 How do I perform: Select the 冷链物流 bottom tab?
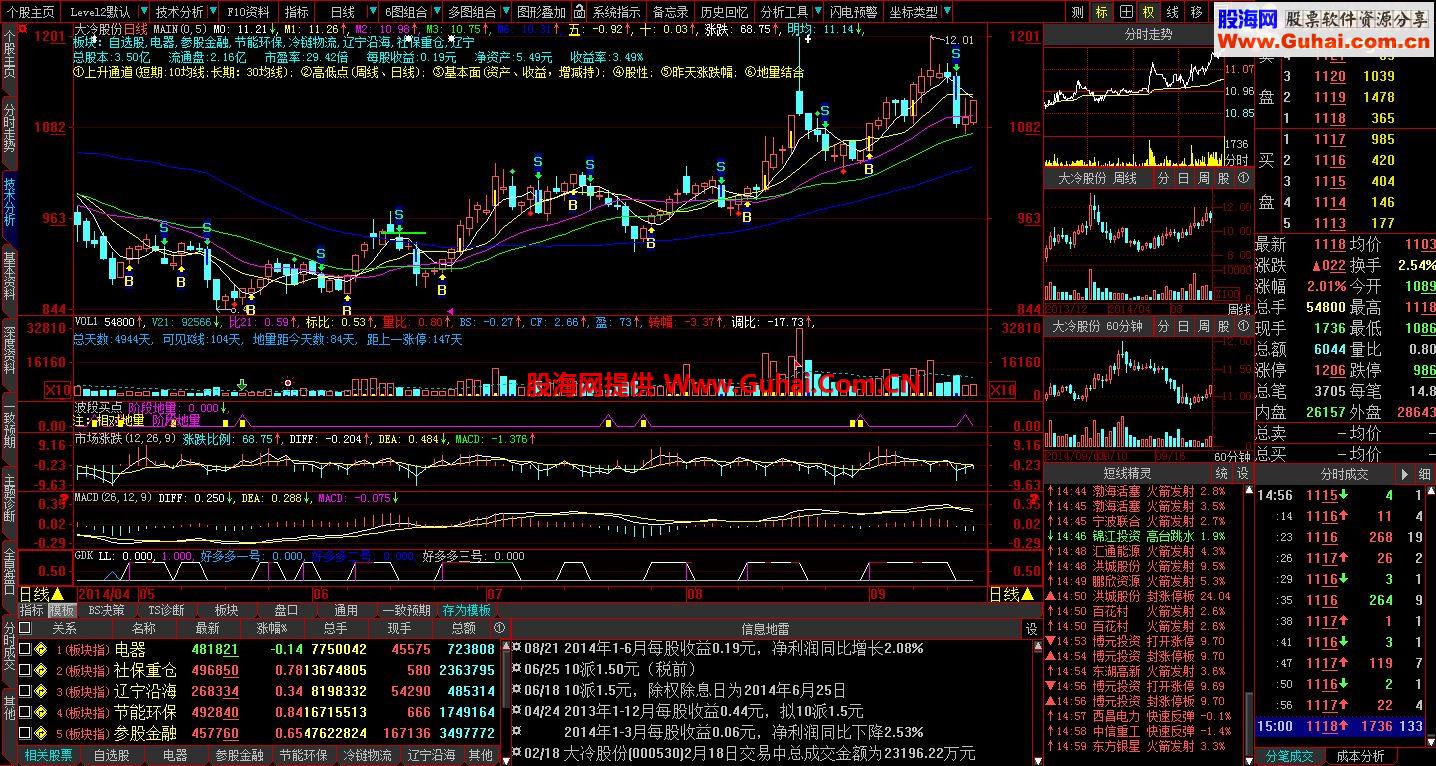pyautogui.click(x=369, y=756)
